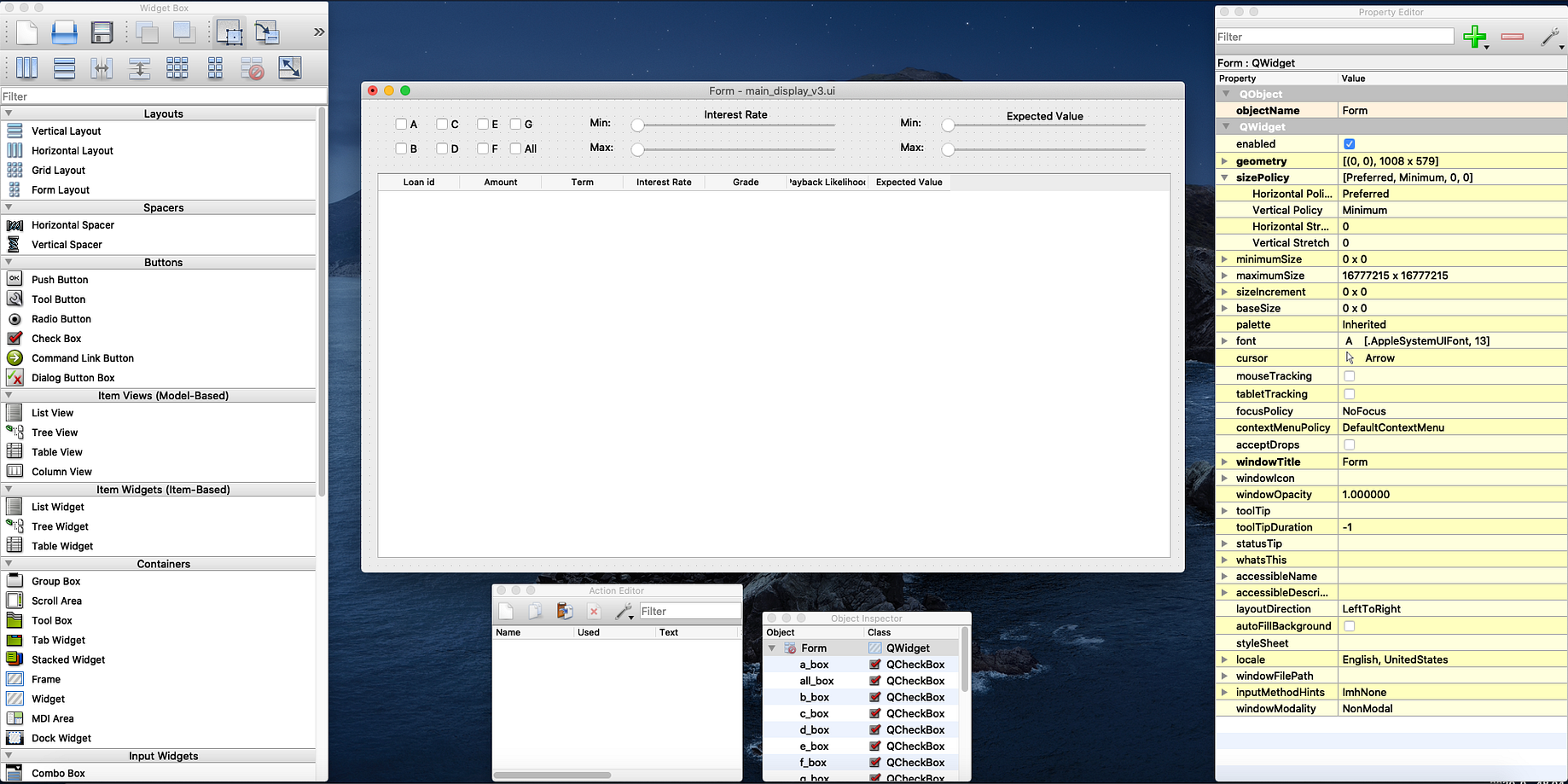Collapse the QWidget property group

point(1226,126)
